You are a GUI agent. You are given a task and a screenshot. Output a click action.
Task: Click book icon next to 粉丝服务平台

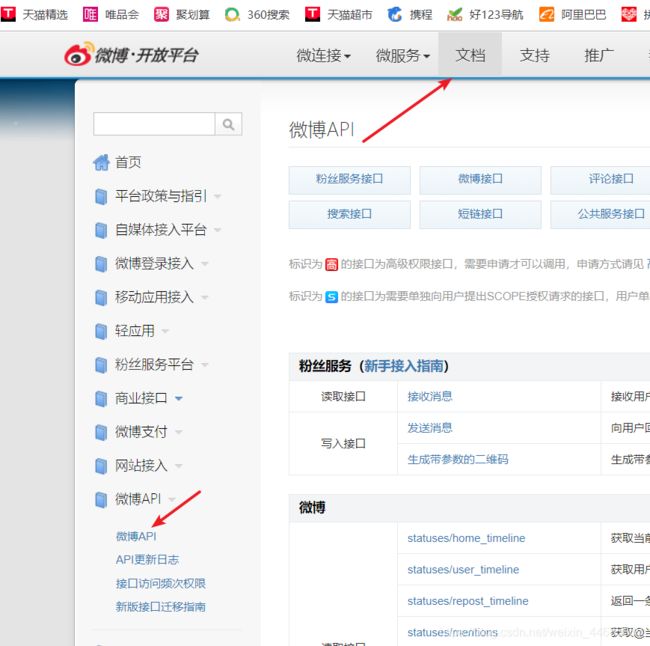101,365
